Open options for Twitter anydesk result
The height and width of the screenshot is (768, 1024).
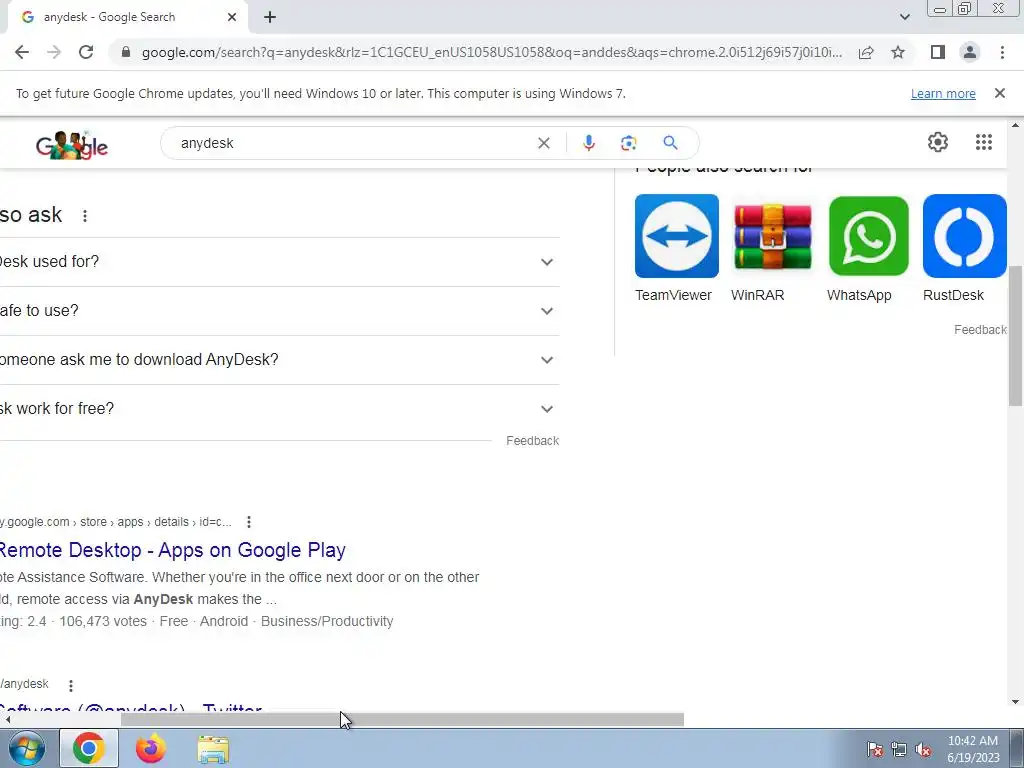coord(71,685)
